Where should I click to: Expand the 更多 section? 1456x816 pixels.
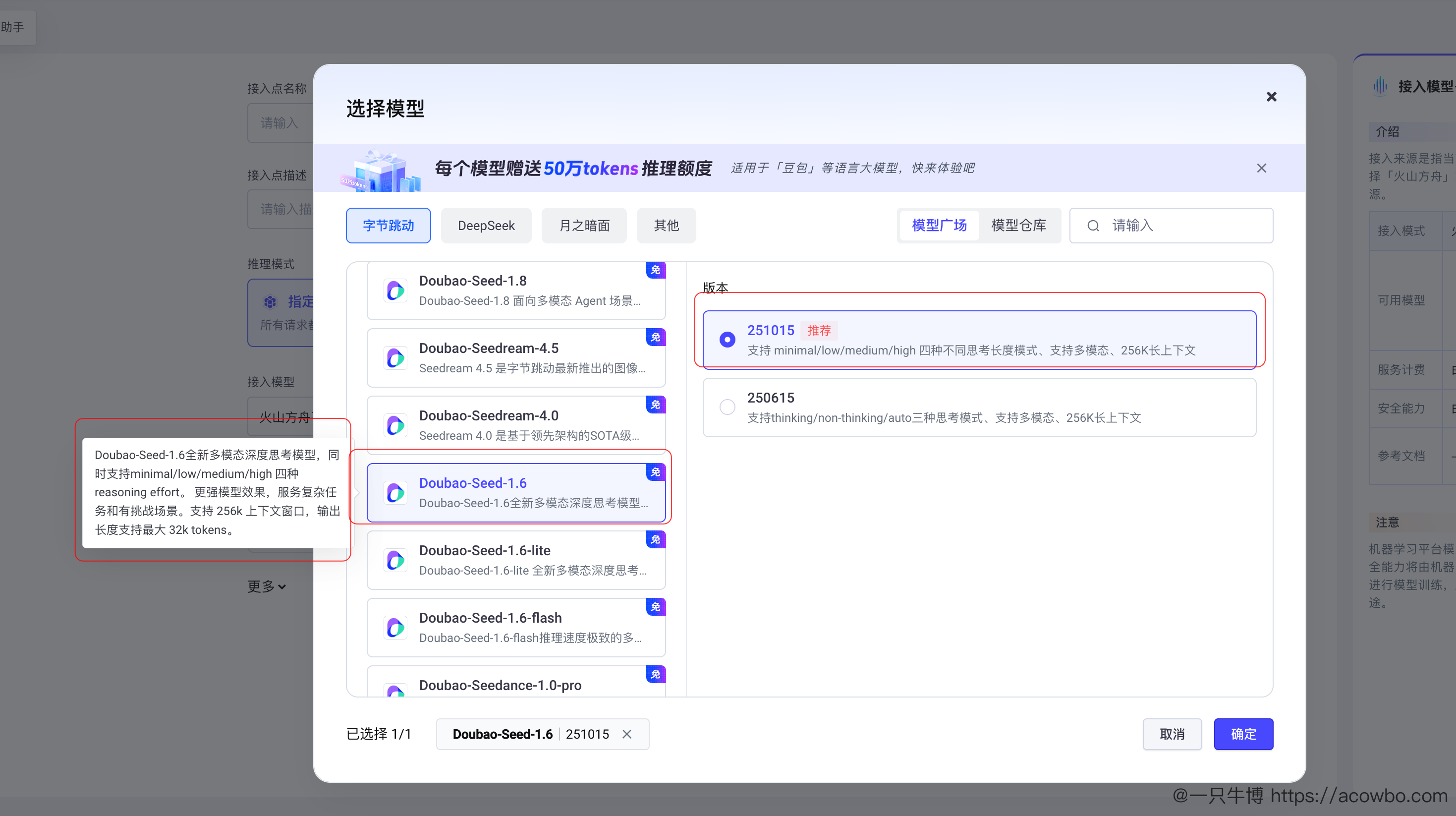[267, 586]
